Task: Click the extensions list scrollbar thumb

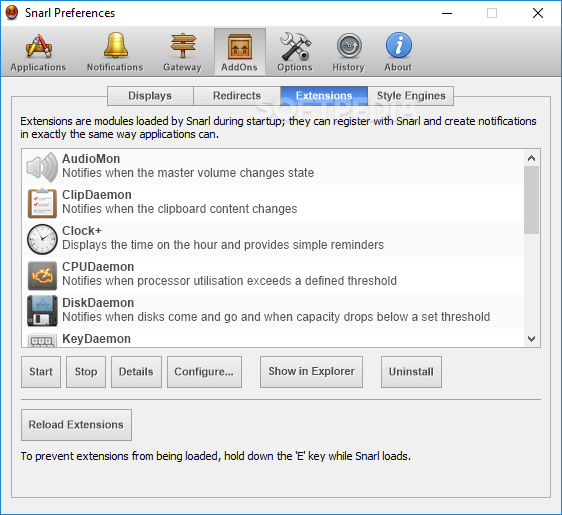Action: point(532,200)
